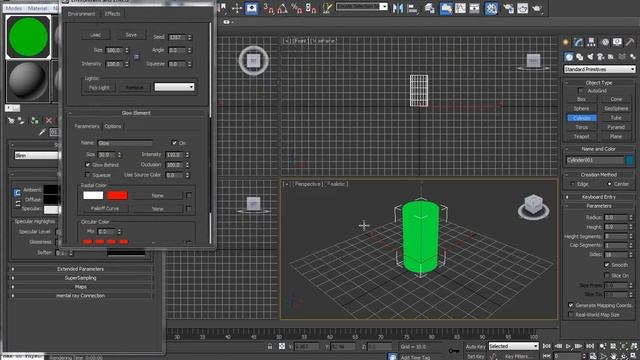Click the Pick Light button
Screen dimensions: 640x360
pos(99,88)
